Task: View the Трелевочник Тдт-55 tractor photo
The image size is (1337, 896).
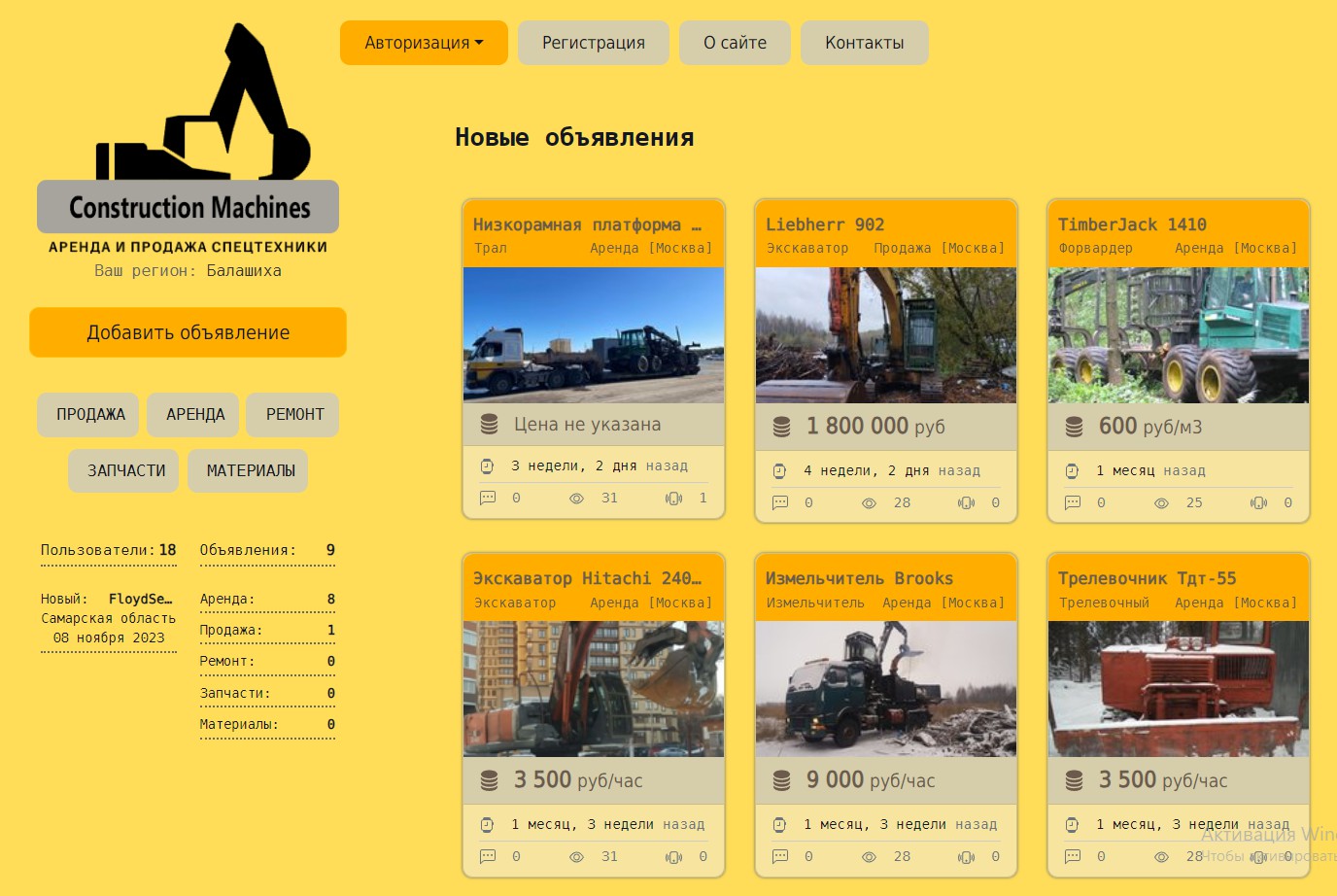Action: tap(1179, 689)
